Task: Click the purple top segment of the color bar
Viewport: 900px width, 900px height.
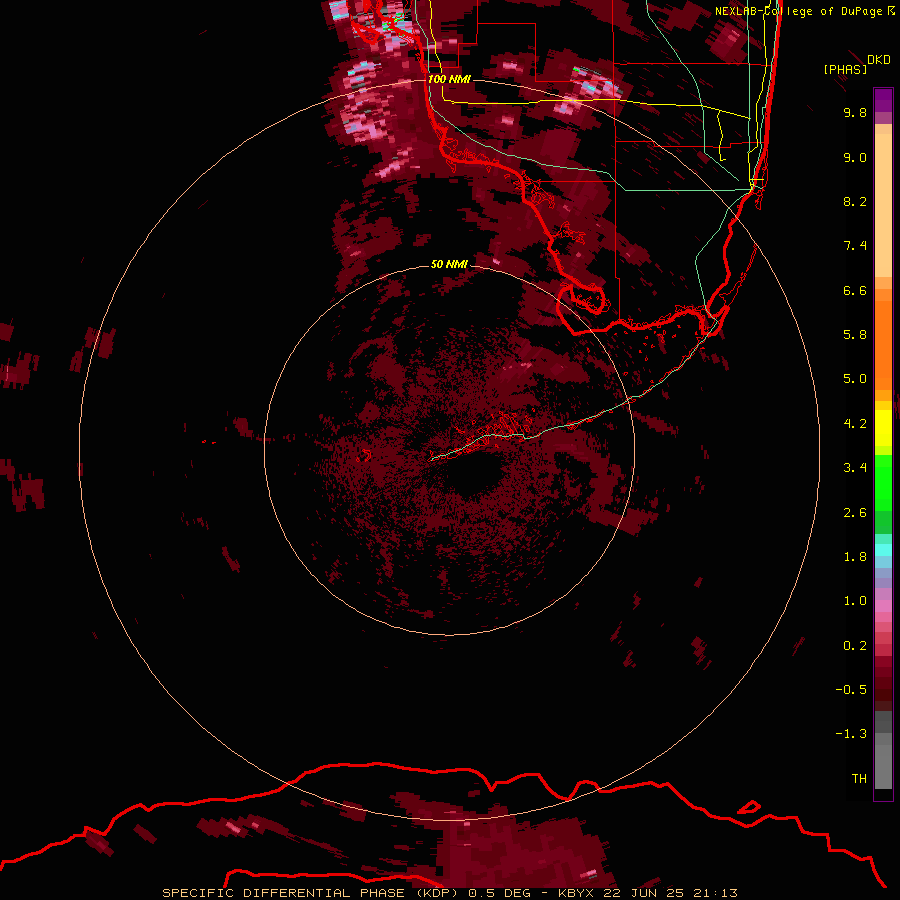Action: point(883,100)
